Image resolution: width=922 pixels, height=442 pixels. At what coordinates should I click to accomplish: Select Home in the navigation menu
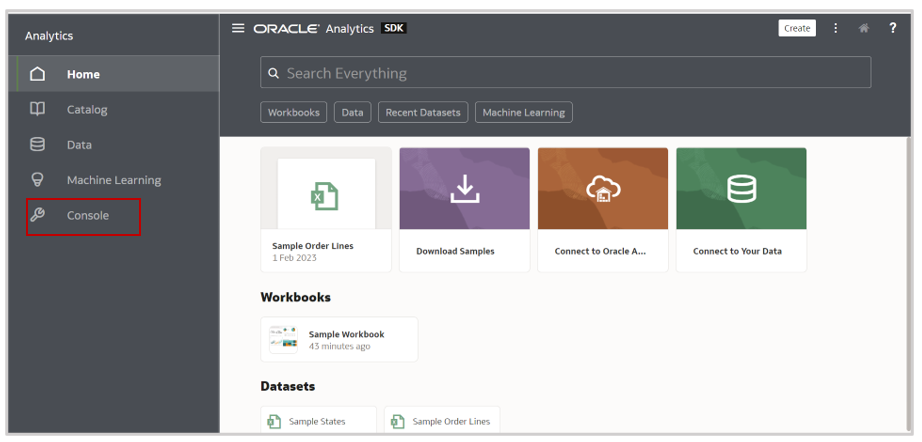114,74
